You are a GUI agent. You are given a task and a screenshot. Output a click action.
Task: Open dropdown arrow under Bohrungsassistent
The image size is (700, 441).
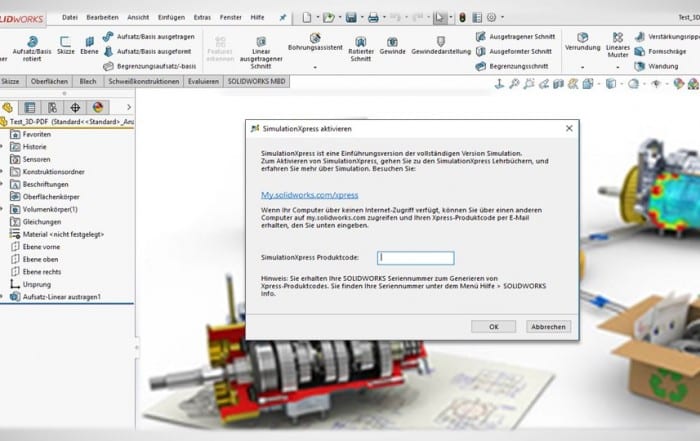pos(315,67)
